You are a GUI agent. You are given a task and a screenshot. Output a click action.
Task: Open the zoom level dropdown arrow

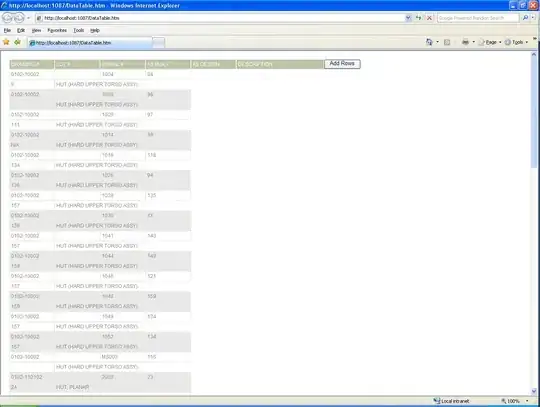(x=527, y=401)
